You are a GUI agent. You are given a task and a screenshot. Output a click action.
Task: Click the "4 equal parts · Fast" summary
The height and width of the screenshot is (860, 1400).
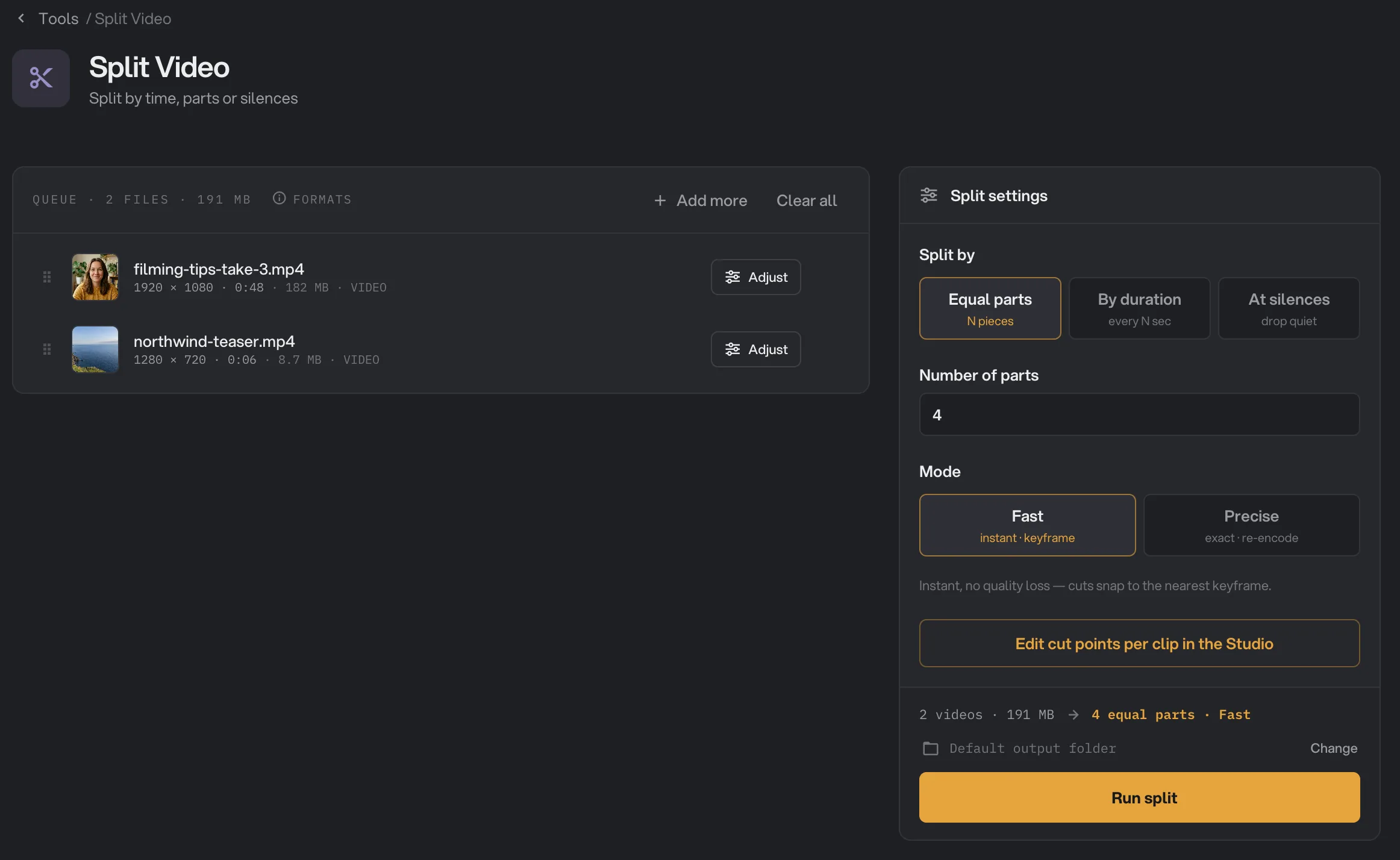1171,715
